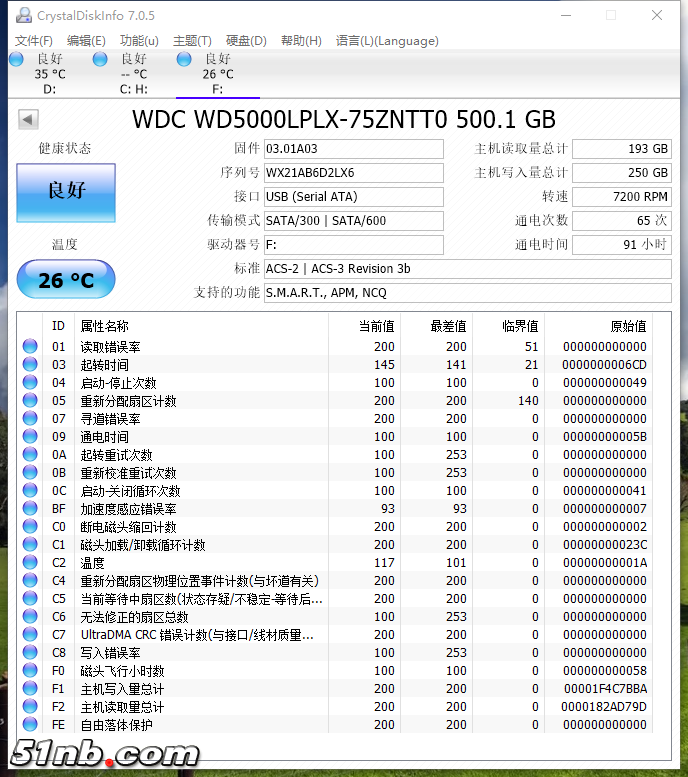
Task: Click blue status icon next to 温度 attribute C2
Action: pyautogui.click(x=30, y=563)
